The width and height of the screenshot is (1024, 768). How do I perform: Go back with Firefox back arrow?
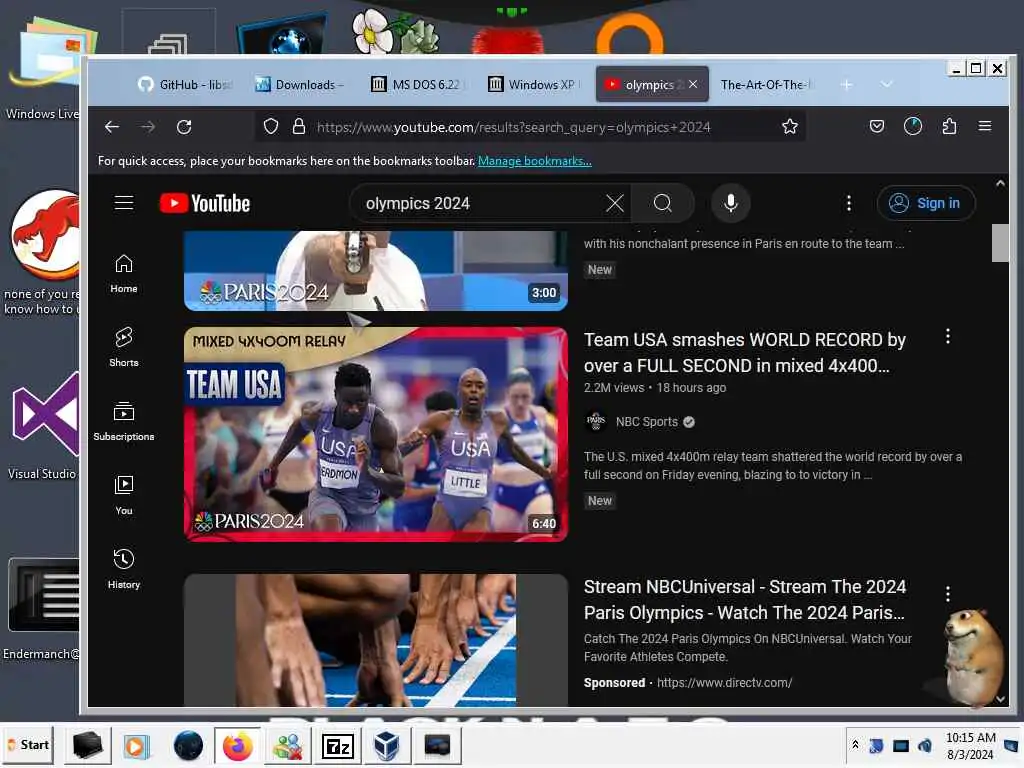point(112,127)
